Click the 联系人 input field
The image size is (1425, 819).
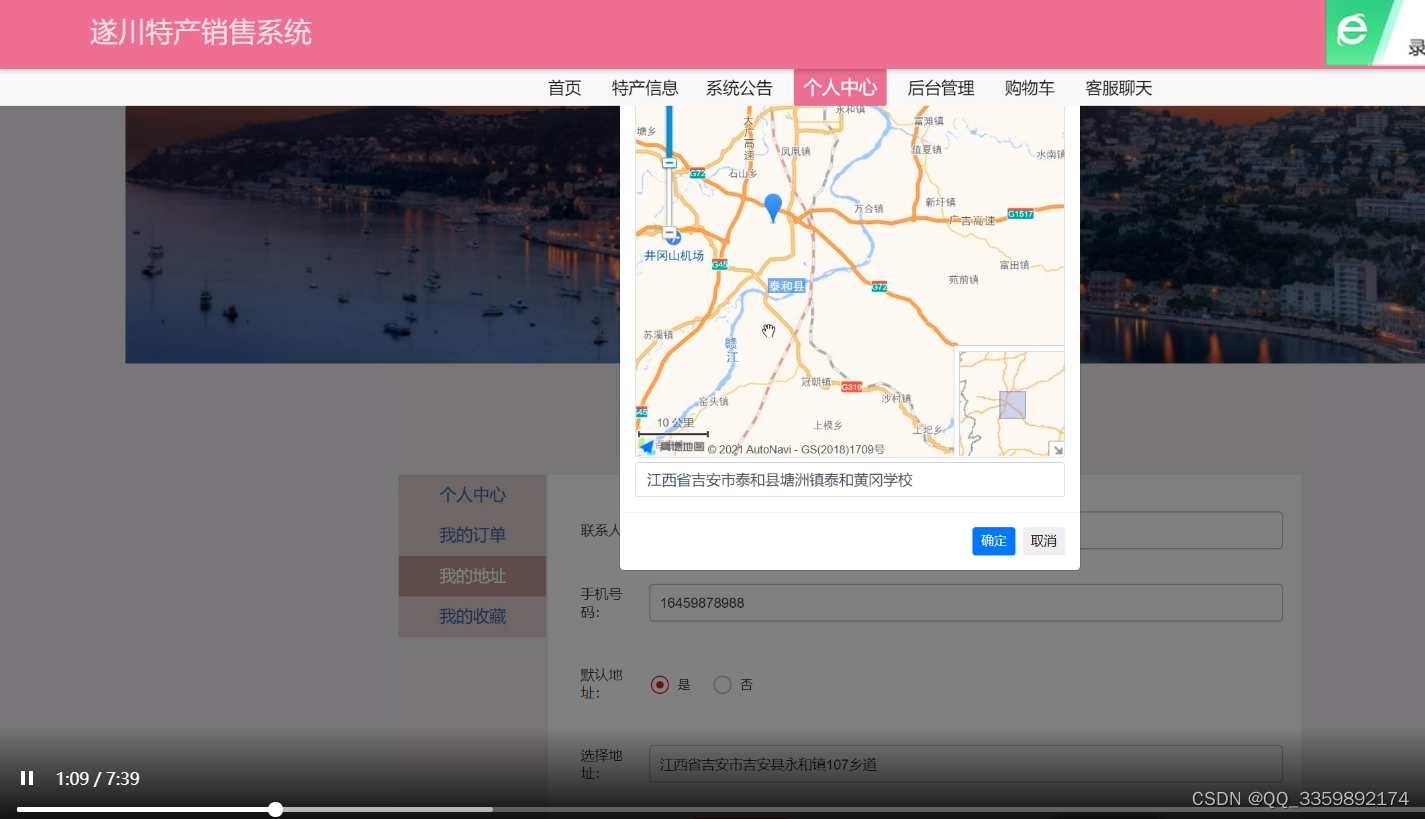(1181, 531)
